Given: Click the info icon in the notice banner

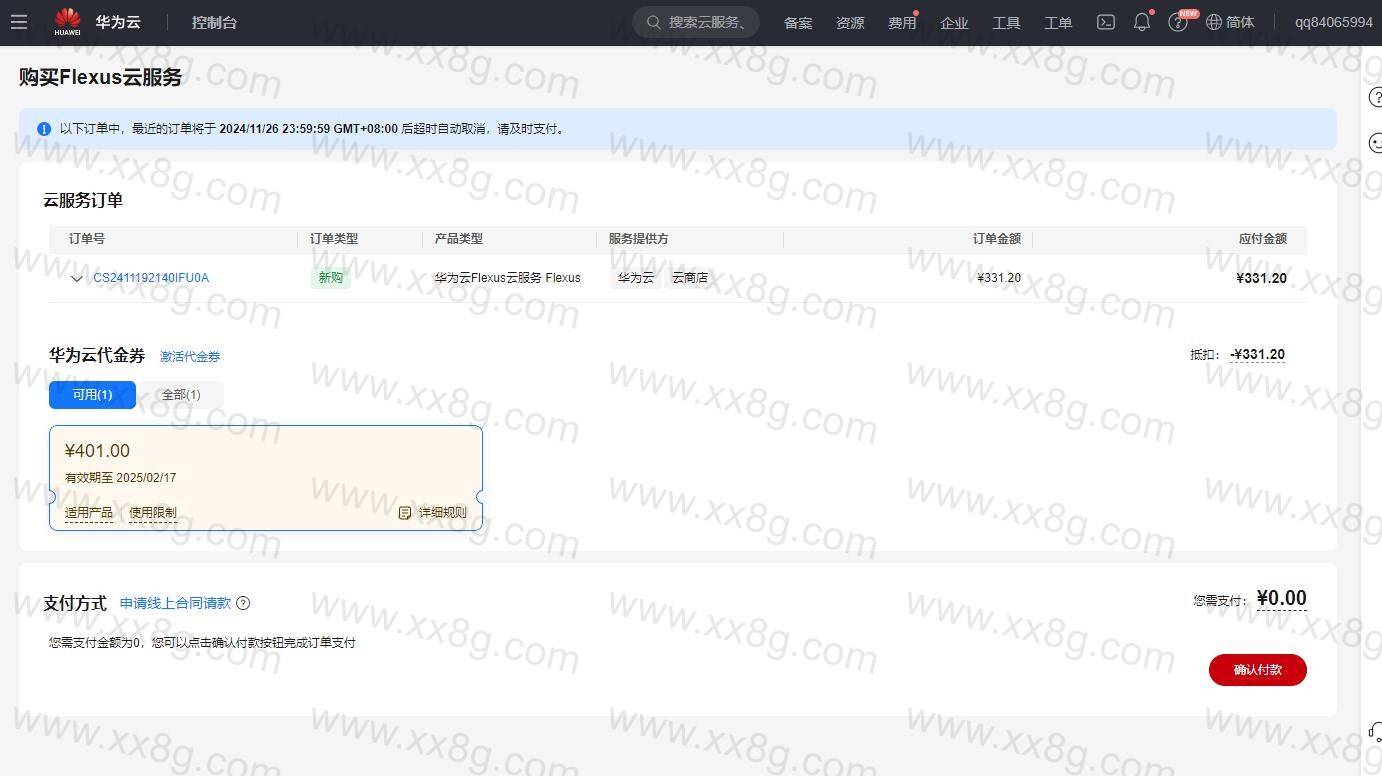Looking at the screenshot, I should (44, 129).
